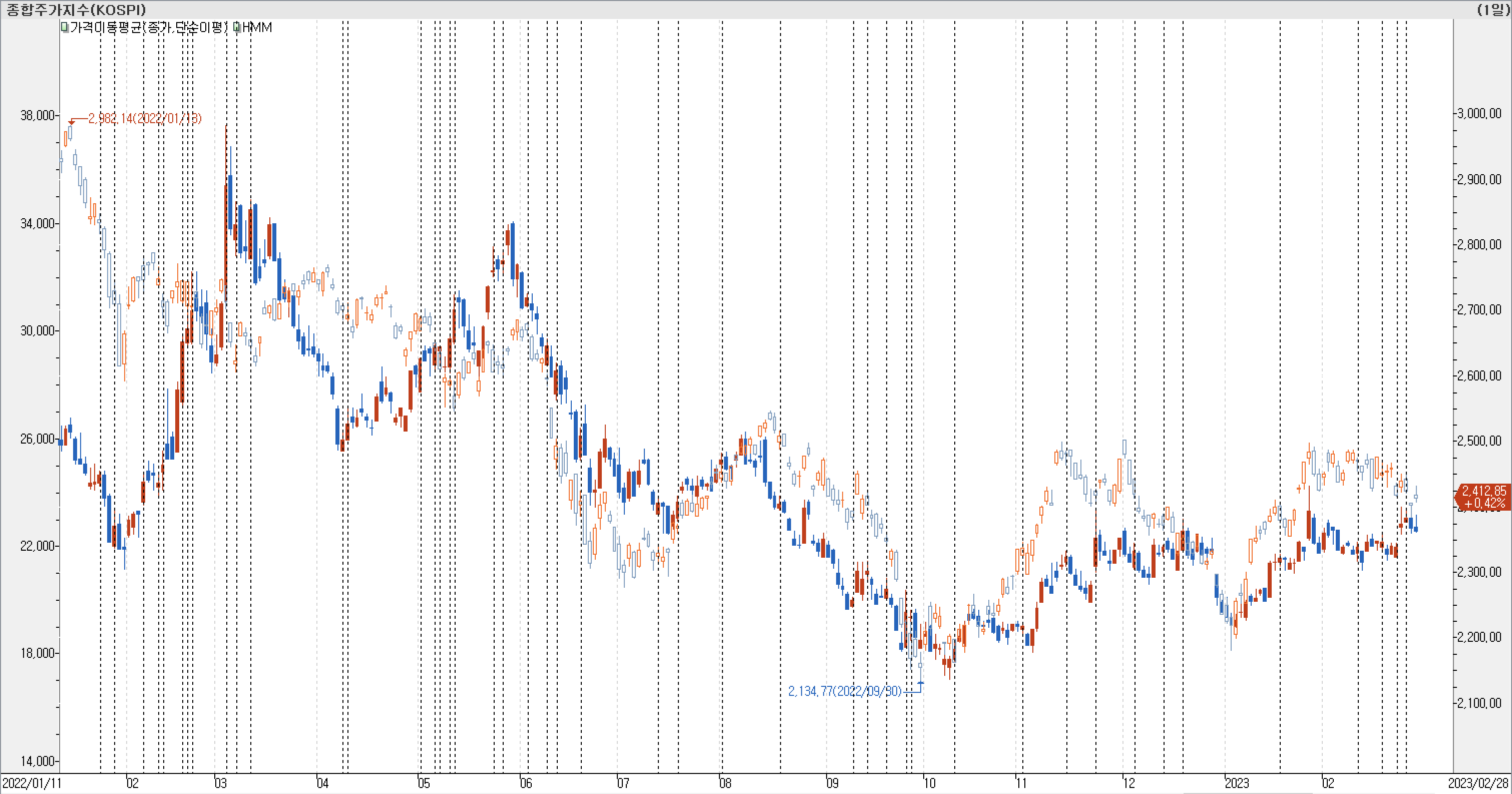
Task: Click the 2,100.00 label on the right axis
Action: [1479, 702]
